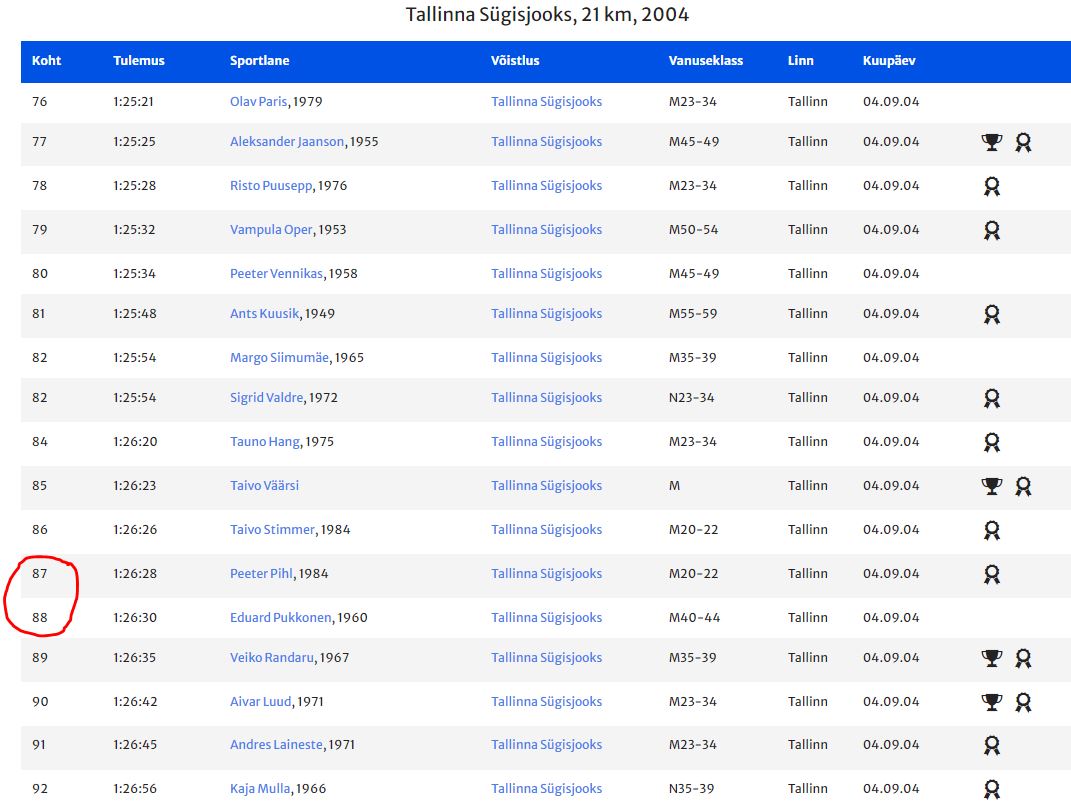Viewport: 1071px width, 803px height.
Task: Click the medal ribbon icon for Kaja Mulla
Action: pyautogui.click(x=992, y=789)
